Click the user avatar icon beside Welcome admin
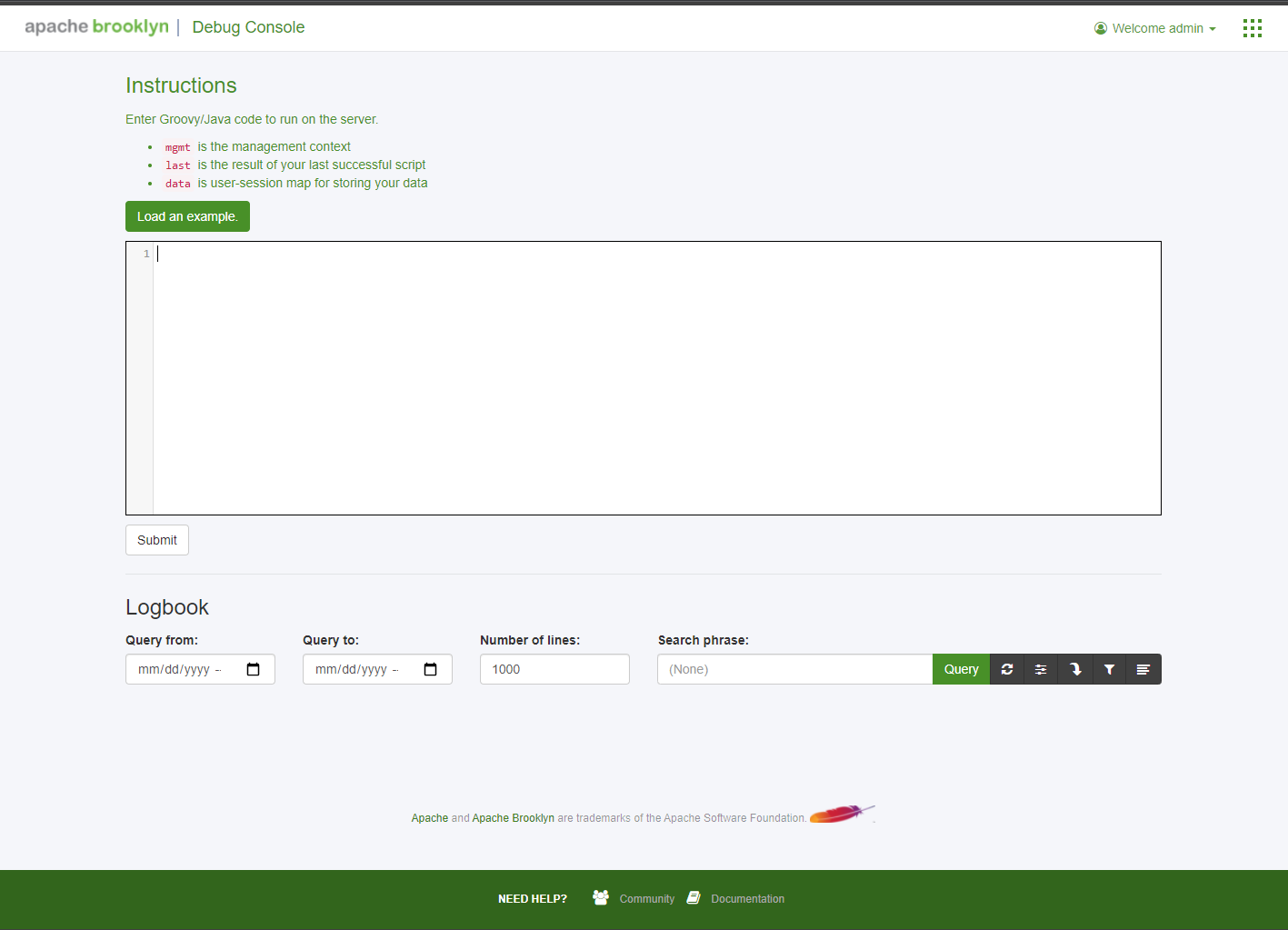Screen dimensions: 1288x930 pyautogui.click(x=1101, y=28)
